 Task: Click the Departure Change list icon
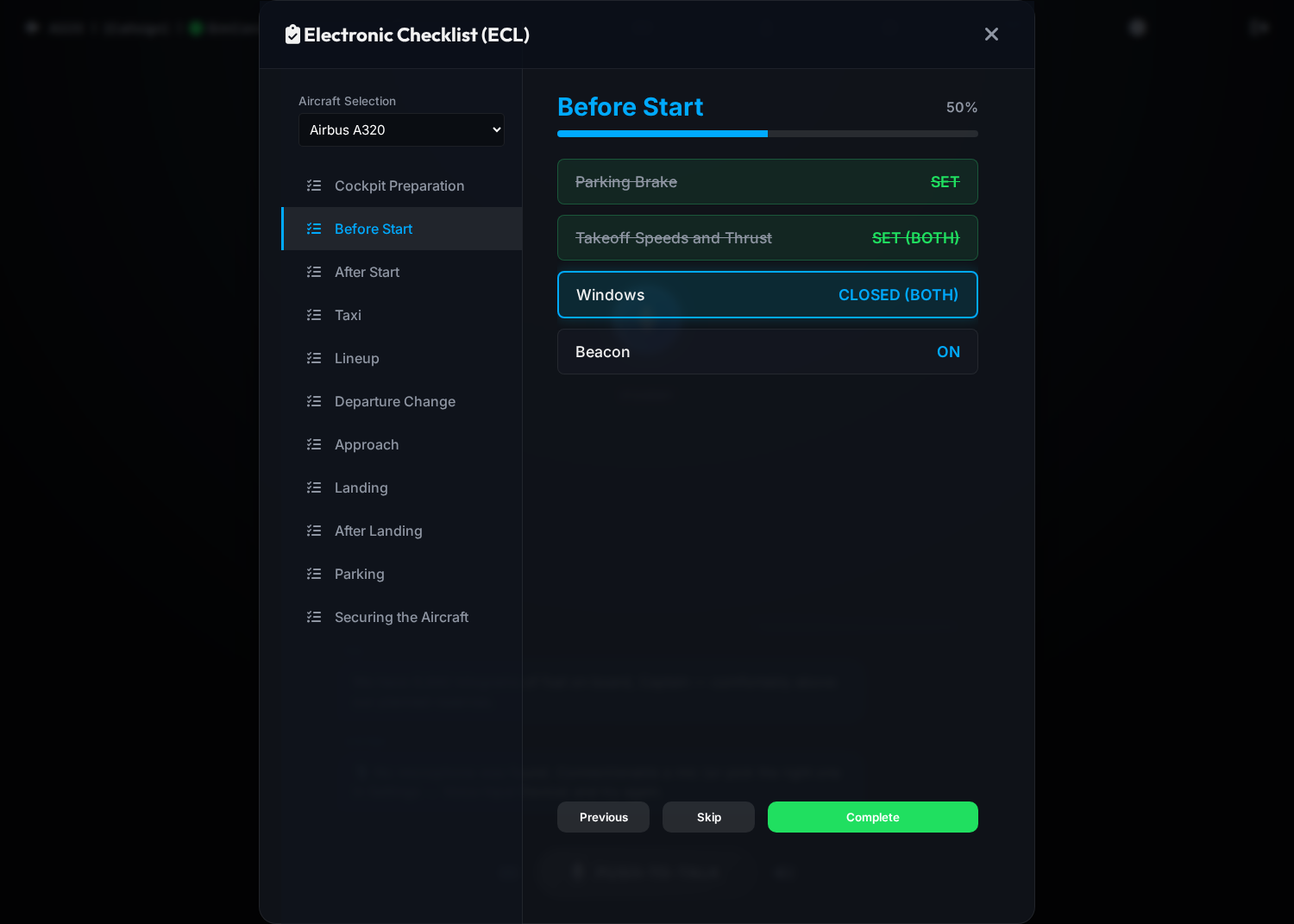coord(314,401)
